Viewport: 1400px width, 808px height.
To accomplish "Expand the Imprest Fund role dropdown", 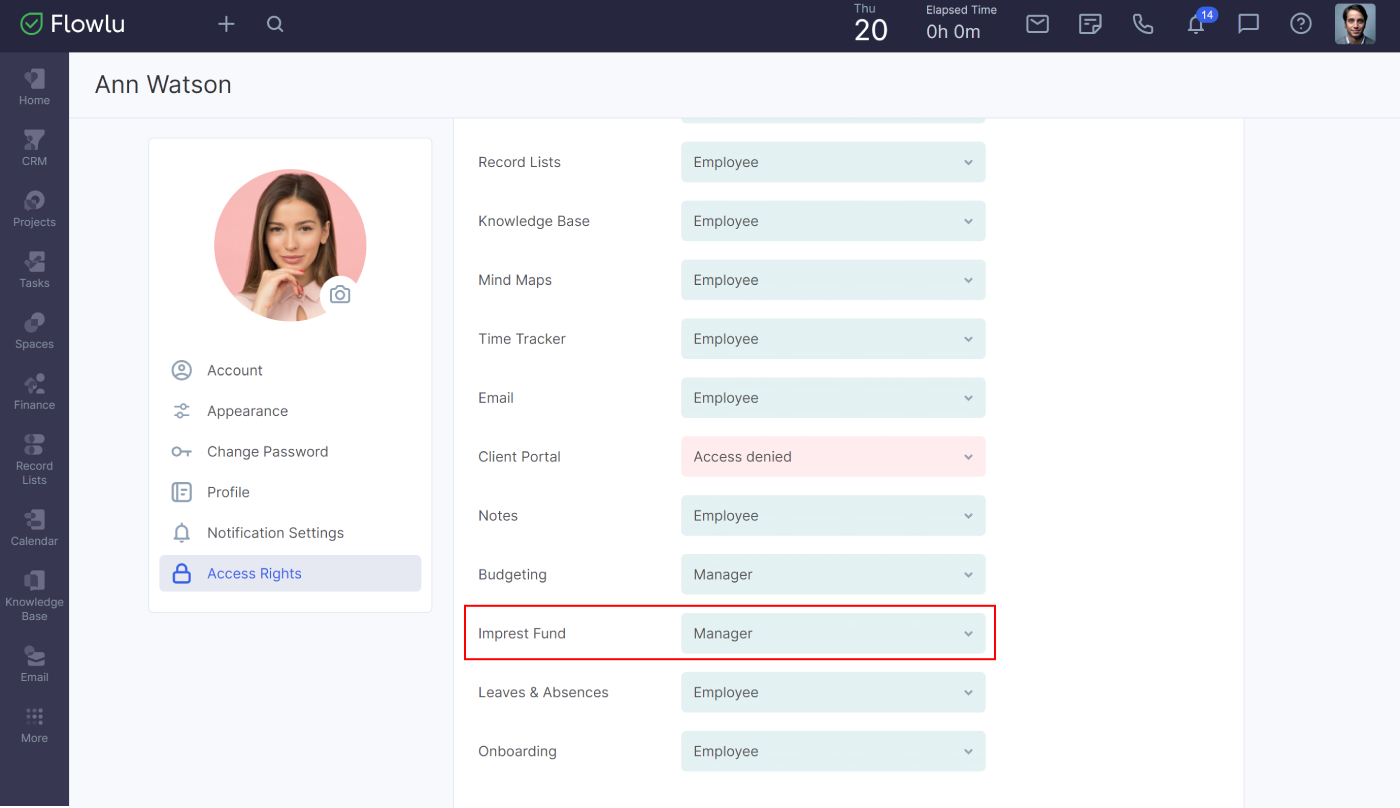I will pyautogui.click(x=833, y=633).
